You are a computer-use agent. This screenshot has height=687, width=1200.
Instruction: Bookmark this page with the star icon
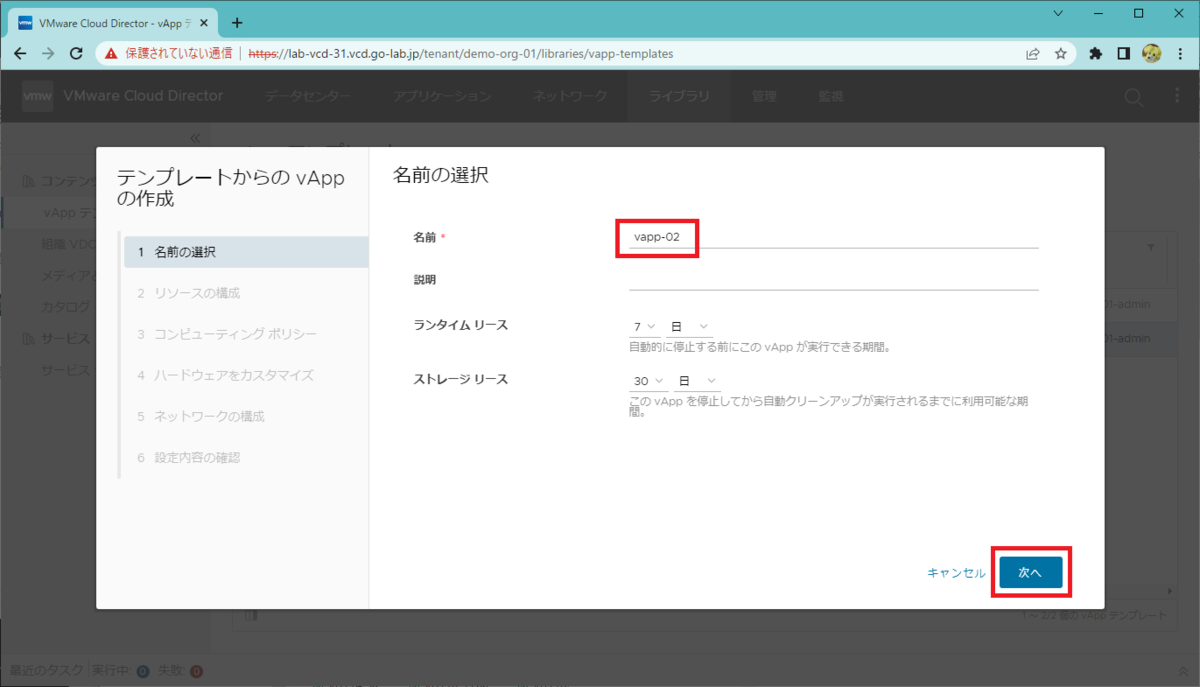pyautogui.click(x=1061, y=54)
